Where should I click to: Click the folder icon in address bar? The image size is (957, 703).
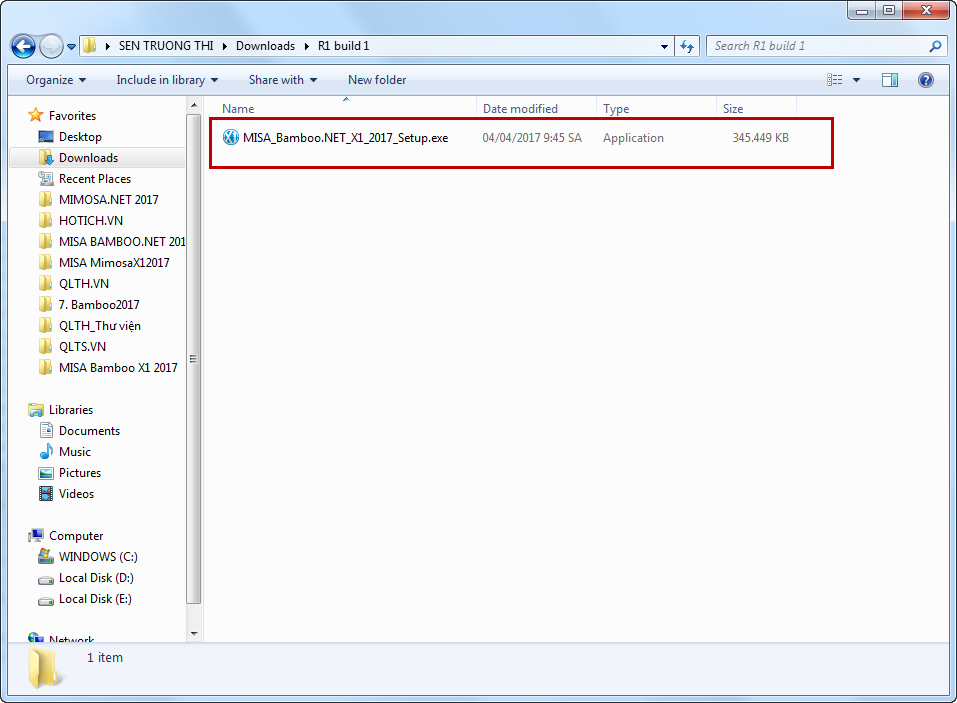click(90, 46)
